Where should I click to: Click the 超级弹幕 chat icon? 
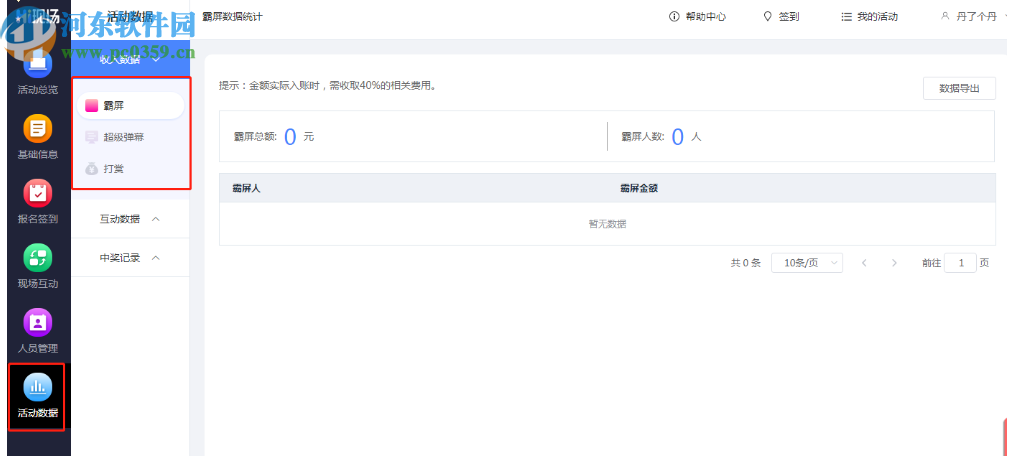(x=92, y=137)
